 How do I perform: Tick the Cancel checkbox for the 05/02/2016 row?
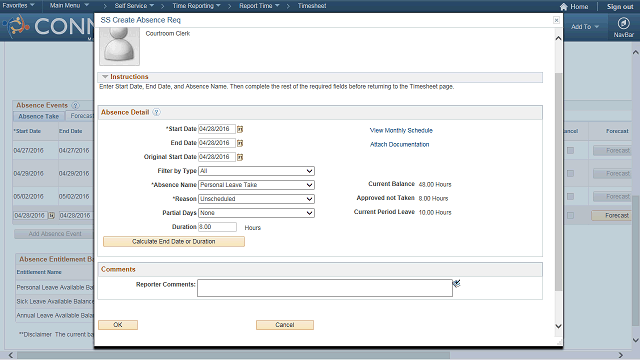(570, 196)
